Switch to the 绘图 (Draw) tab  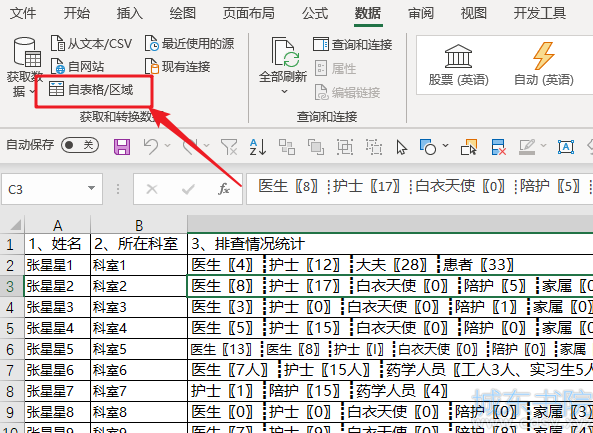[x=183, y=14]
